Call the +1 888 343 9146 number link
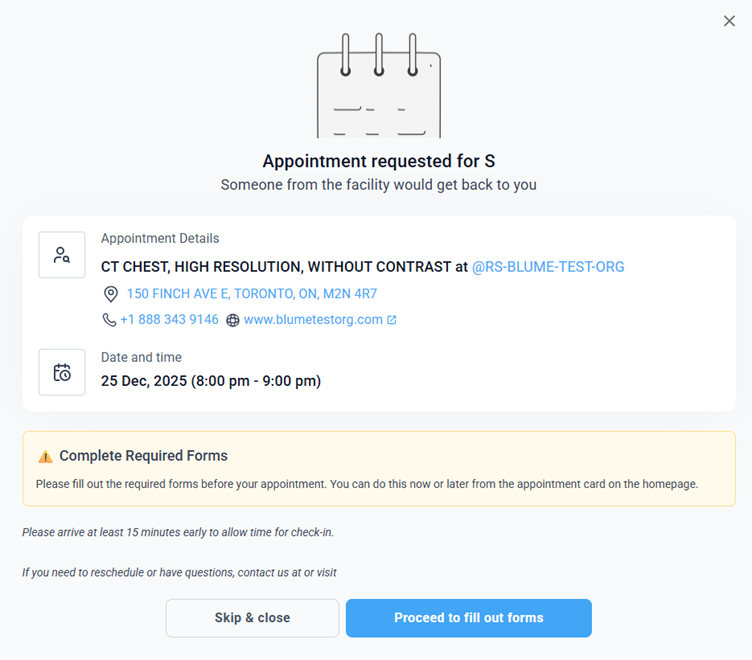The height and width of the screenshot is (660, 752). coord(169,320)
